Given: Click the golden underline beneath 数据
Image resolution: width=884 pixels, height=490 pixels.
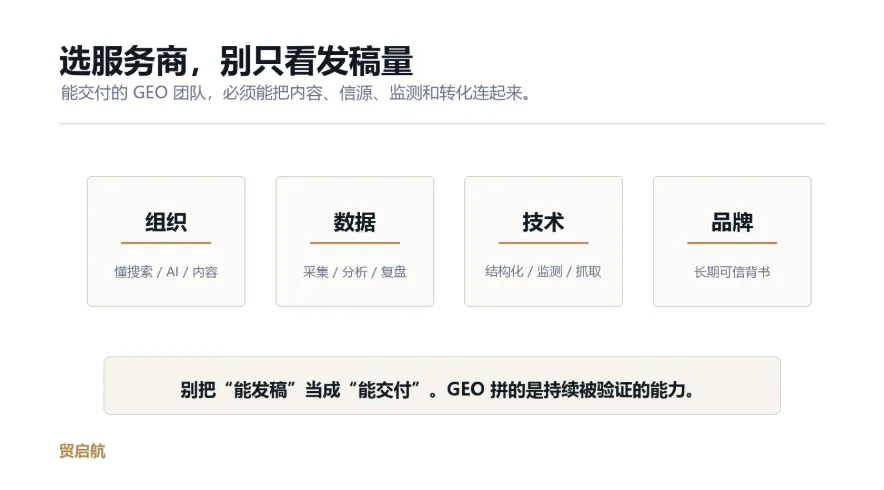Looking at the screenshot, I should click(x=355, y=243).
